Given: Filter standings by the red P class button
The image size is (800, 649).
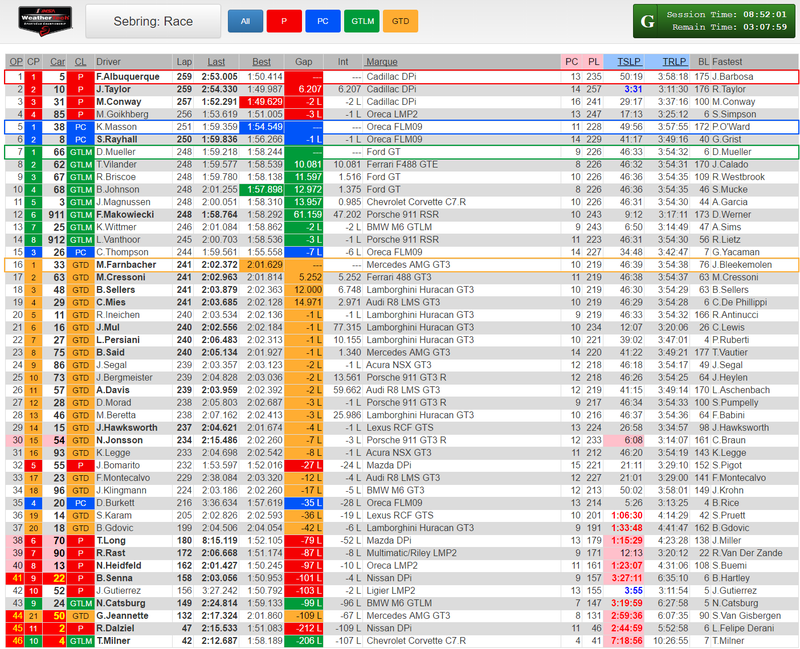Looking at the screenshot, I should click(x=284, y=21).
